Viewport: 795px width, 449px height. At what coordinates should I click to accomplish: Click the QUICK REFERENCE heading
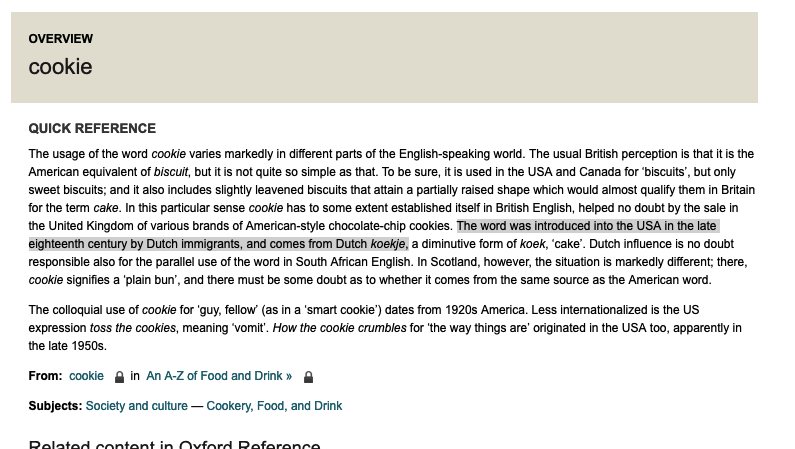coord(92,128)
